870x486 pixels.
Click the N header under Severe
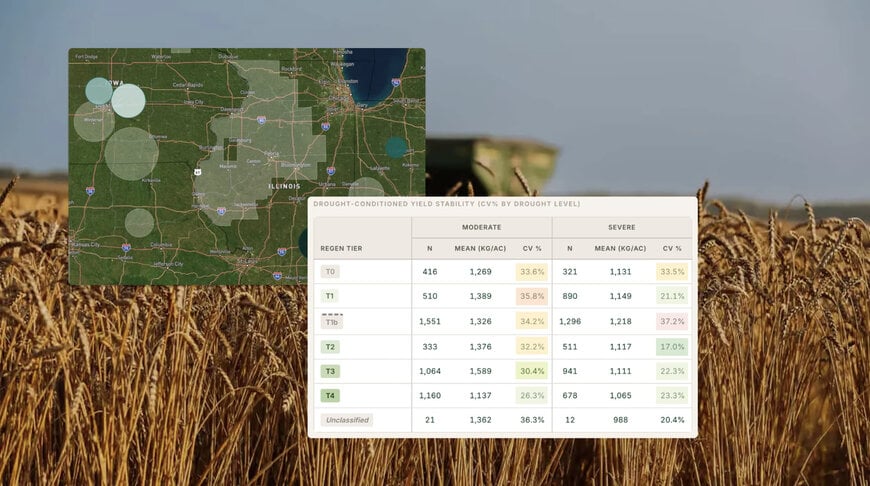tap(570, 249)
